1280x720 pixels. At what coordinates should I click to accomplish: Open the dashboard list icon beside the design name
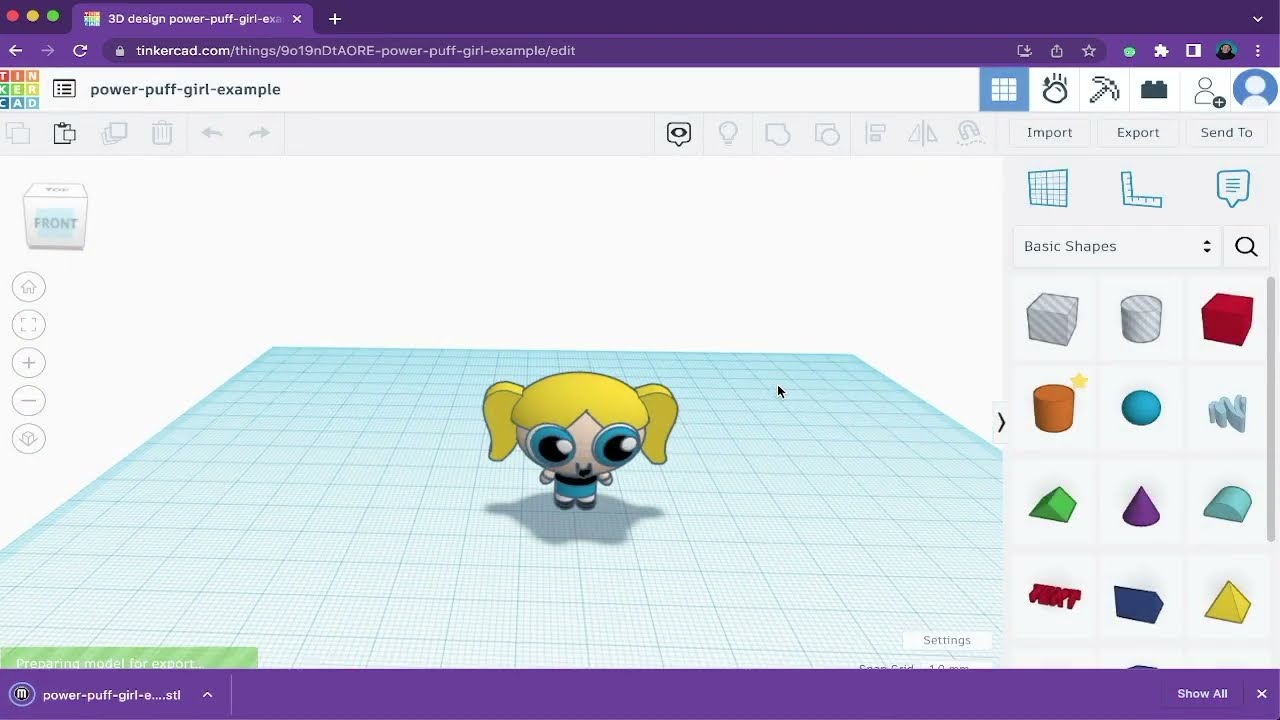click(64, 89)
